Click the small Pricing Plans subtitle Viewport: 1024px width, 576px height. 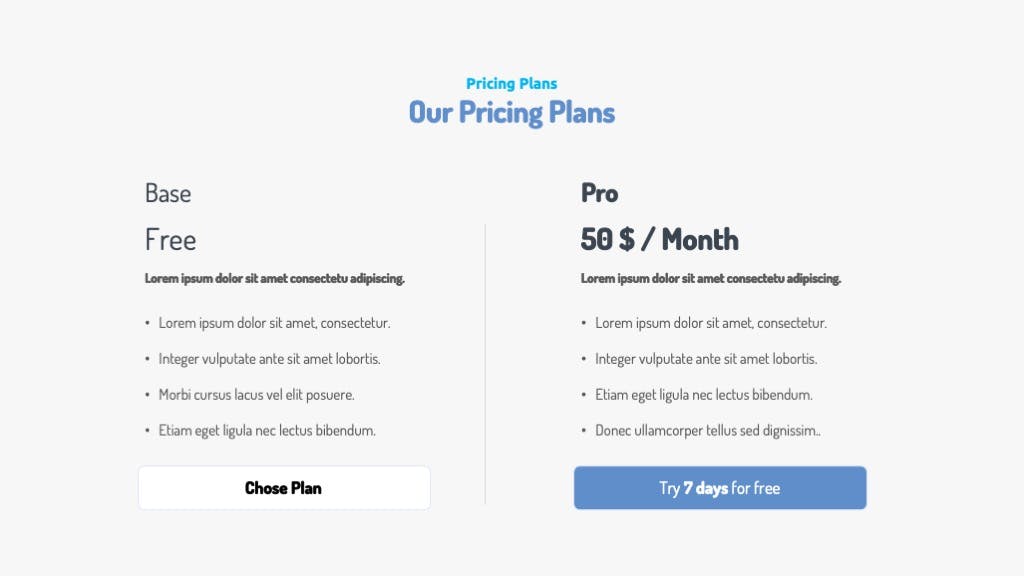coord(511,84)
